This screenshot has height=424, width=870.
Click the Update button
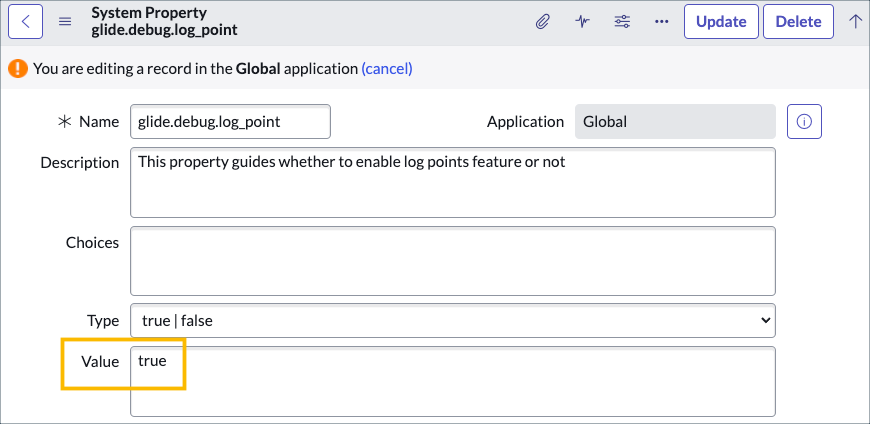(x=721, y=22)
